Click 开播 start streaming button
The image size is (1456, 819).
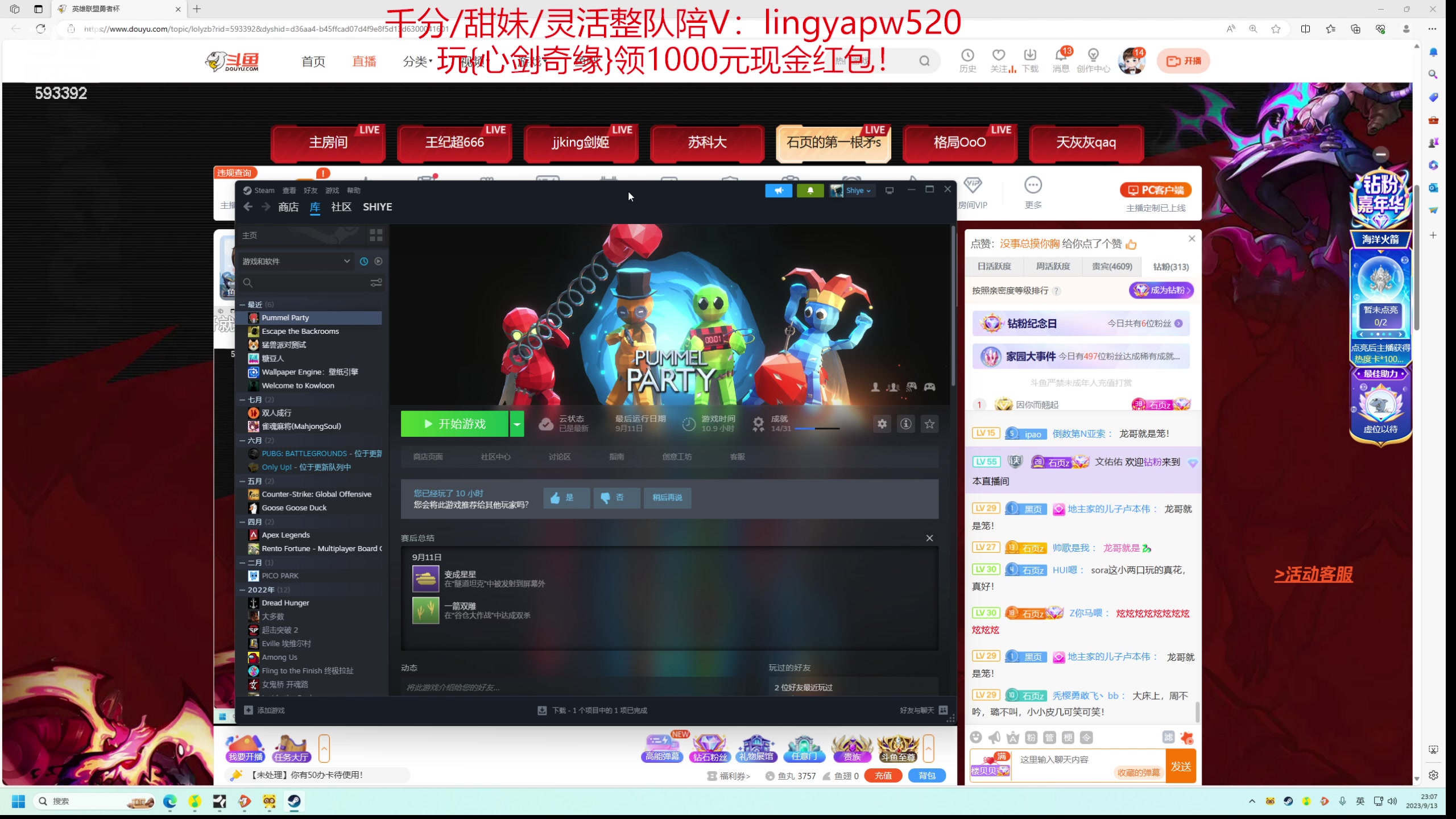[1183, 61]
